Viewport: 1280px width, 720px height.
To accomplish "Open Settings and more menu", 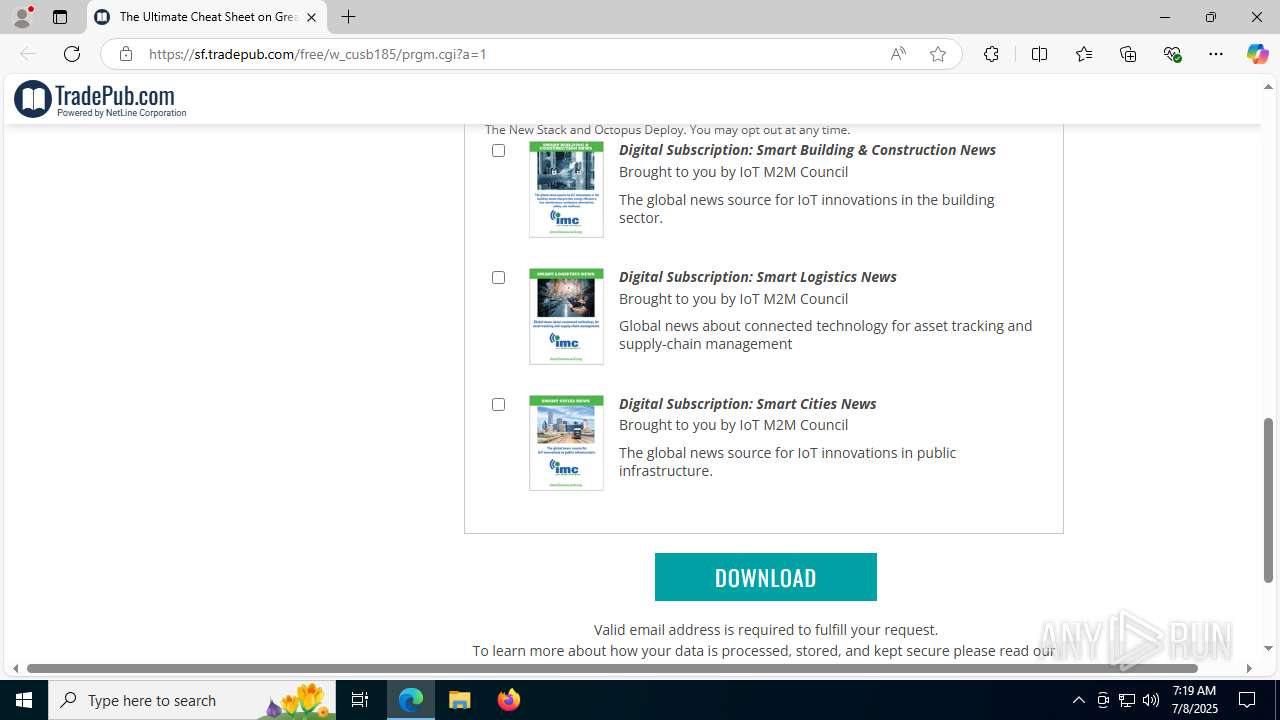I will [1216, 54].
